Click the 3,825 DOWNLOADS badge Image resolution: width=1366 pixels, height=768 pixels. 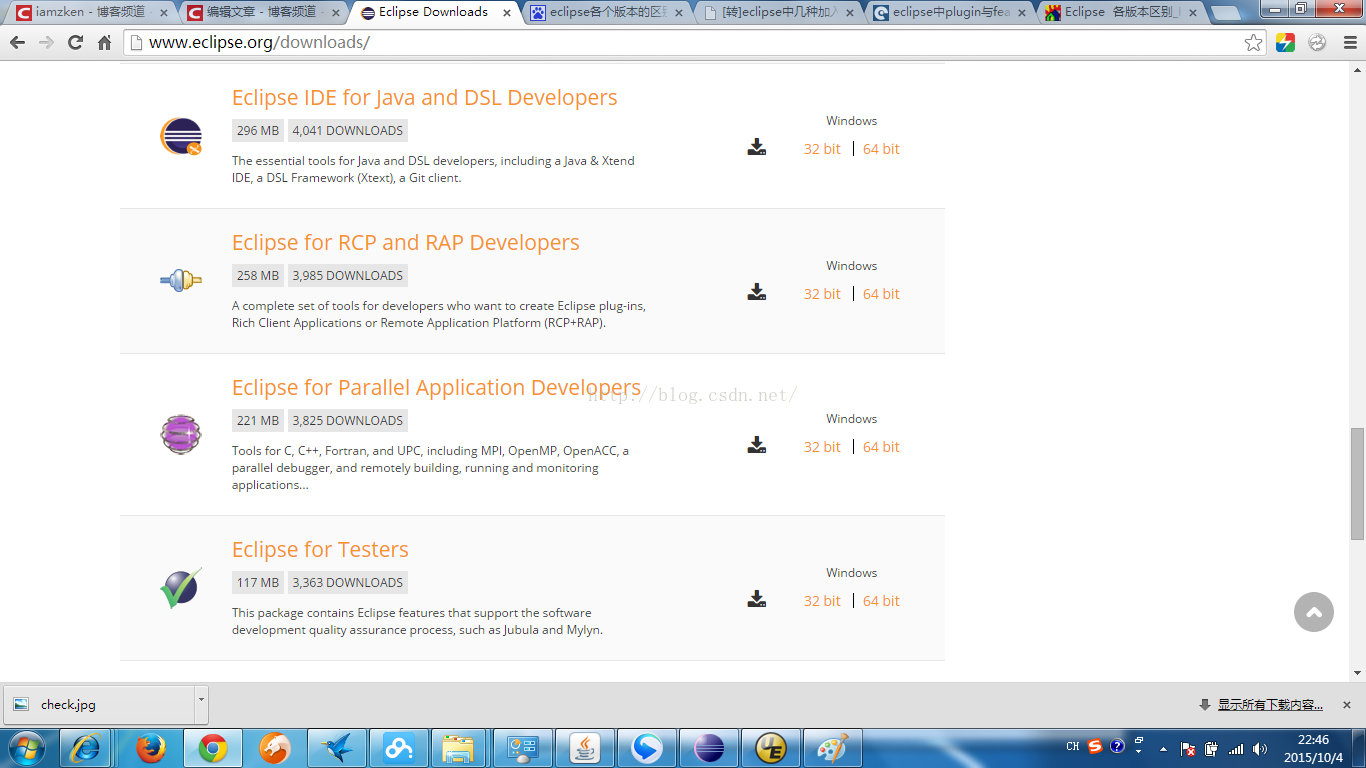click(x=348, y=421)
